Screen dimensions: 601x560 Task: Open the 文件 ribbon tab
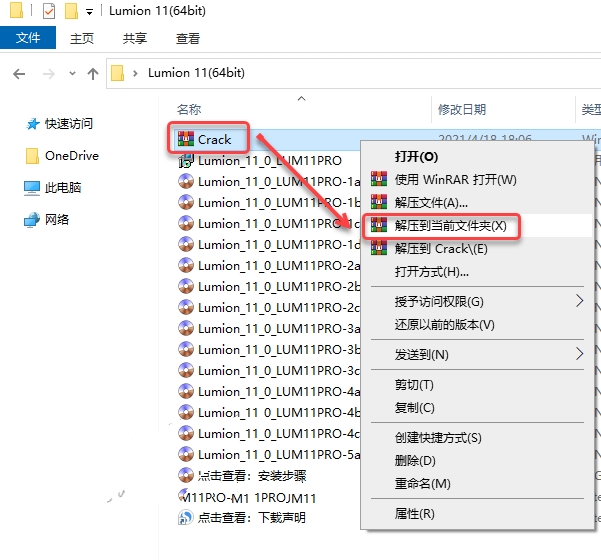28,38
